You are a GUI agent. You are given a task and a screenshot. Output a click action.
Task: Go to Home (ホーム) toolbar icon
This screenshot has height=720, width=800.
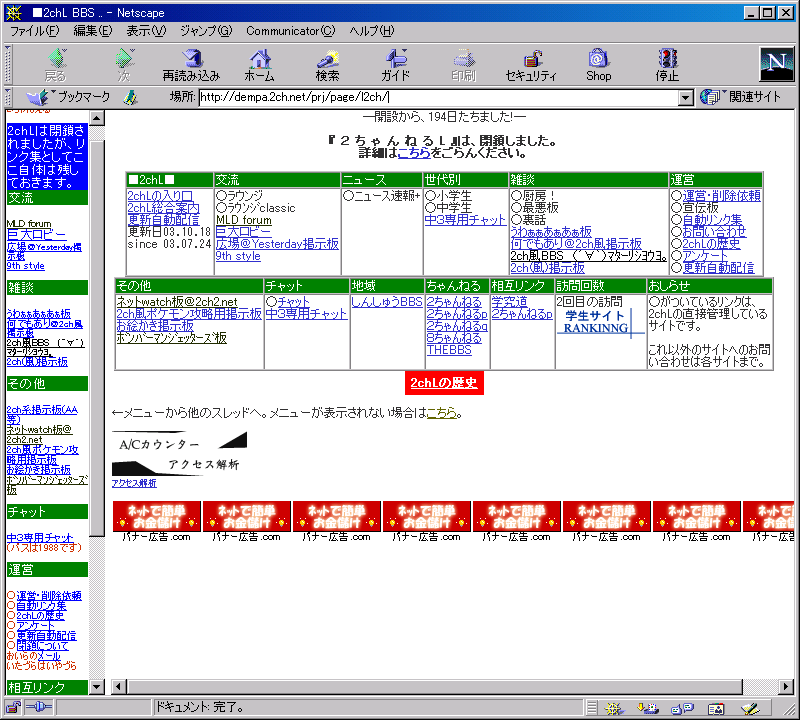(259, 64)
